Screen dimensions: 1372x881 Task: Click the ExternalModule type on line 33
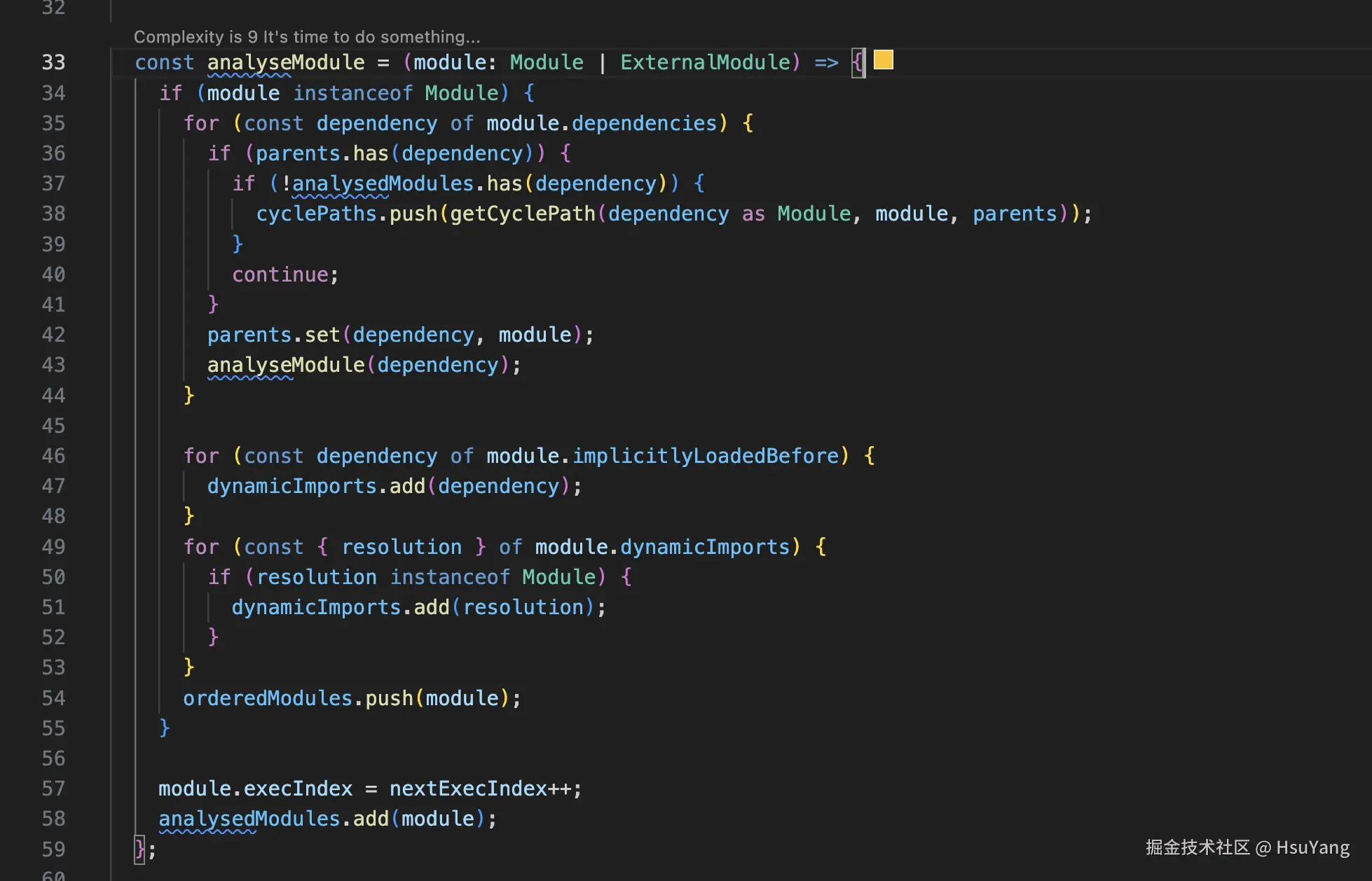705,62
